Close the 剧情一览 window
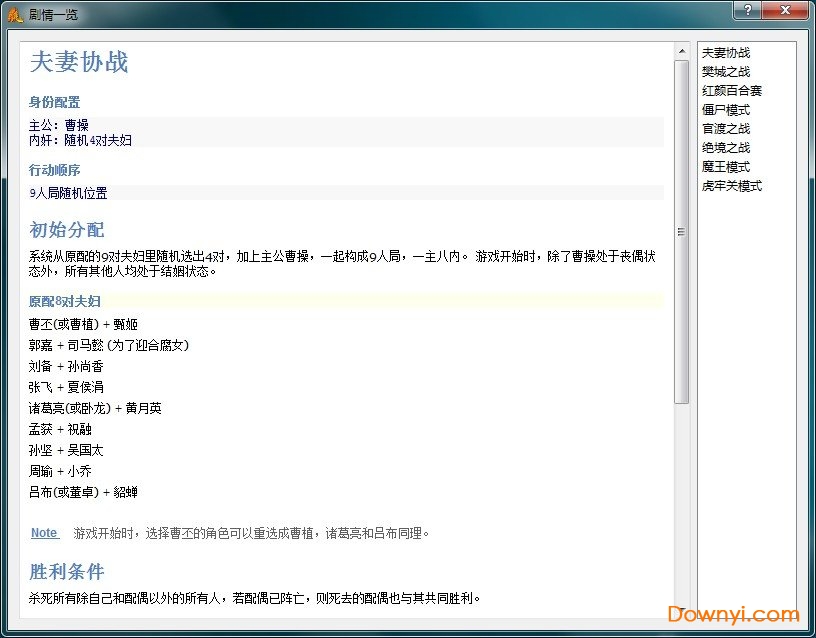This screenshot has height=638, width=816. 784,11
